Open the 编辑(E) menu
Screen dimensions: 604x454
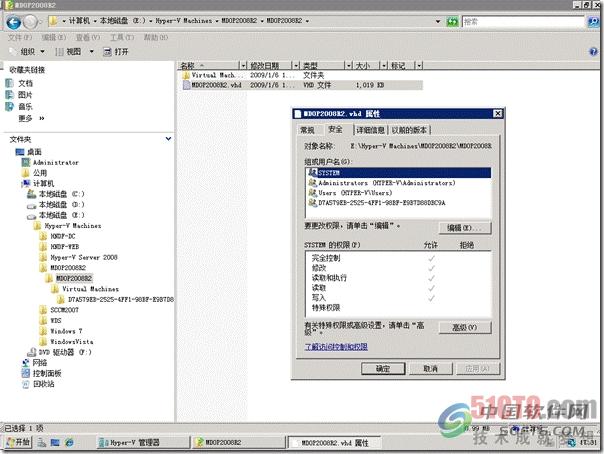pos(54,37)
